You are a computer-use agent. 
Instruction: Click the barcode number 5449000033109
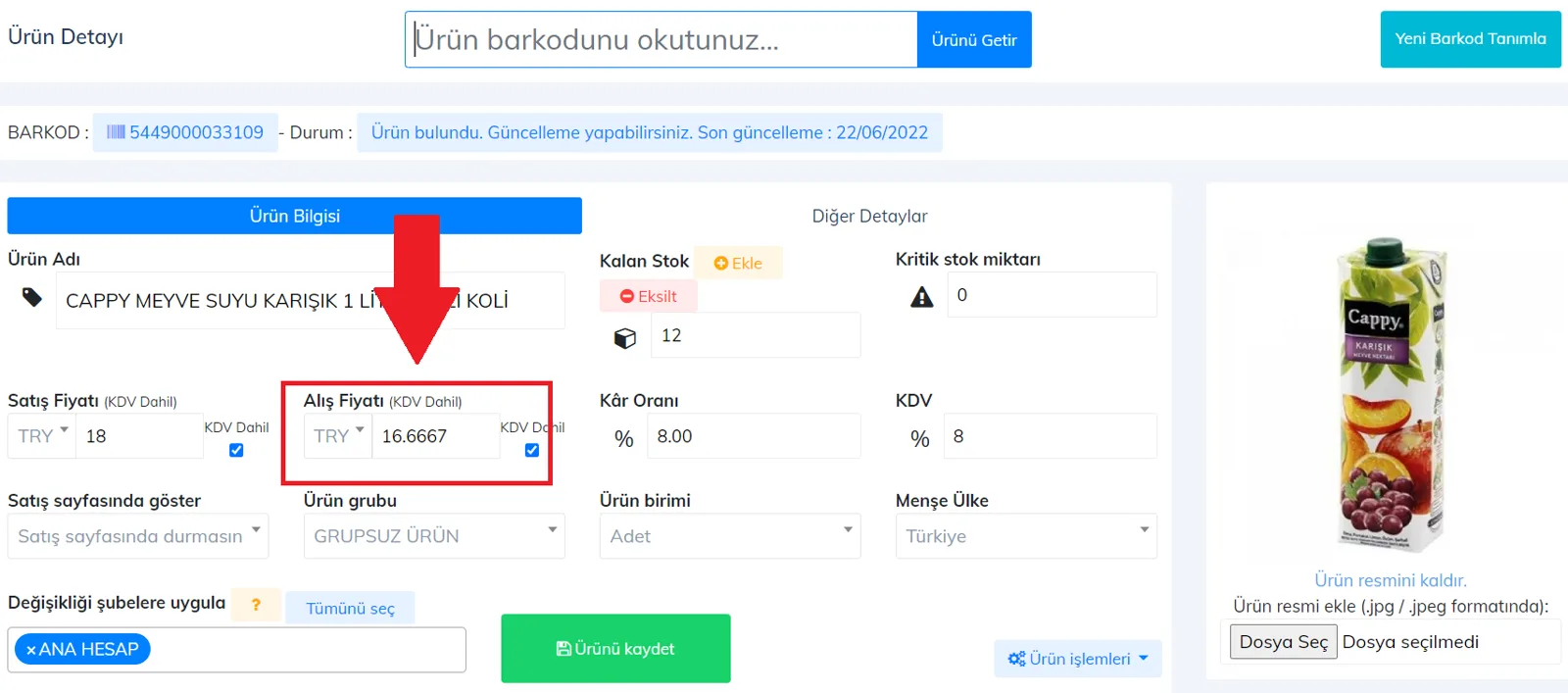tap(196, 132)
